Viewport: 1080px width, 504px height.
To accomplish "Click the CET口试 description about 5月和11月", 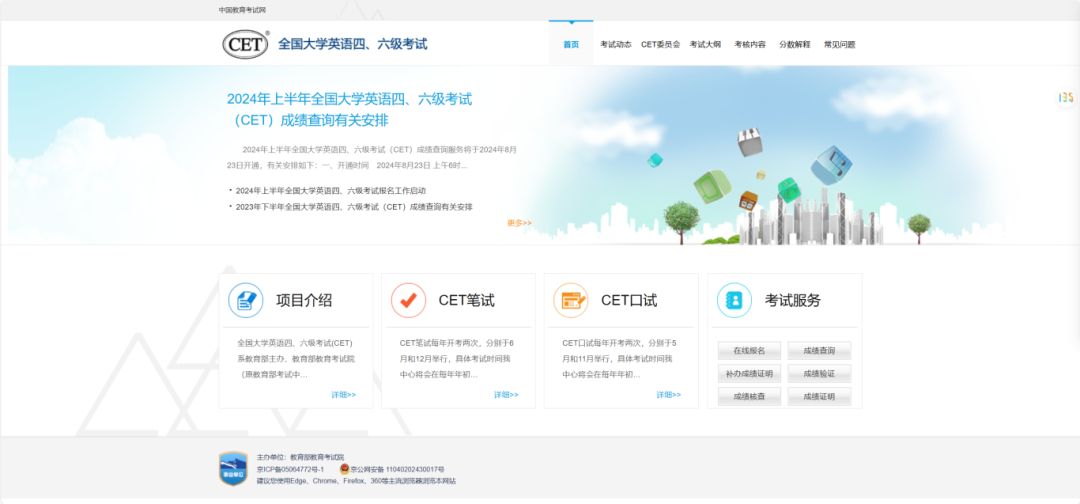I will [x=619, y=359].
